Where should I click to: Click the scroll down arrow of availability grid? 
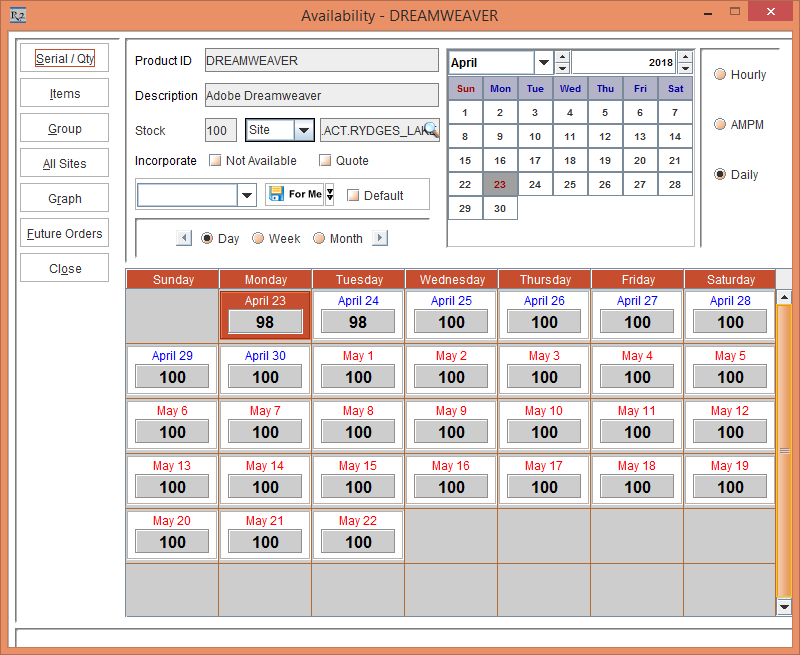click(784, 607)
